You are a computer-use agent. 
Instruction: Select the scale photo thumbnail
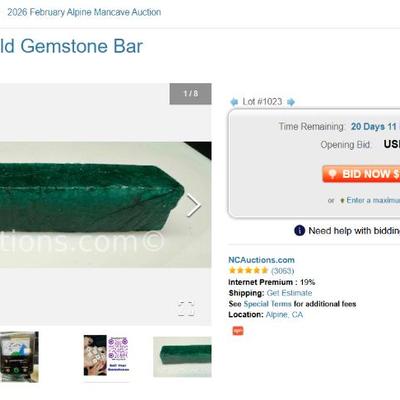click(x=19, y=357)
